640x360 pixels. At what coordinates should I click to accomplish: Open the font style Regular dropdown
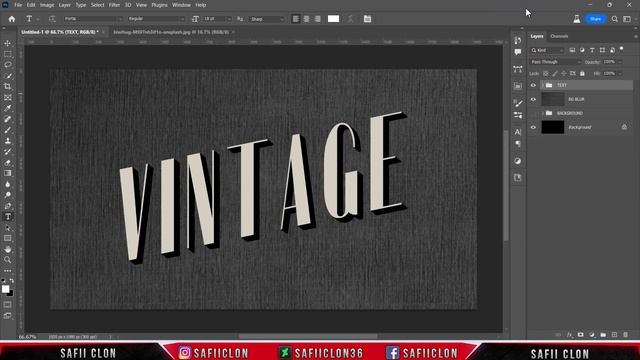(156, 19)
